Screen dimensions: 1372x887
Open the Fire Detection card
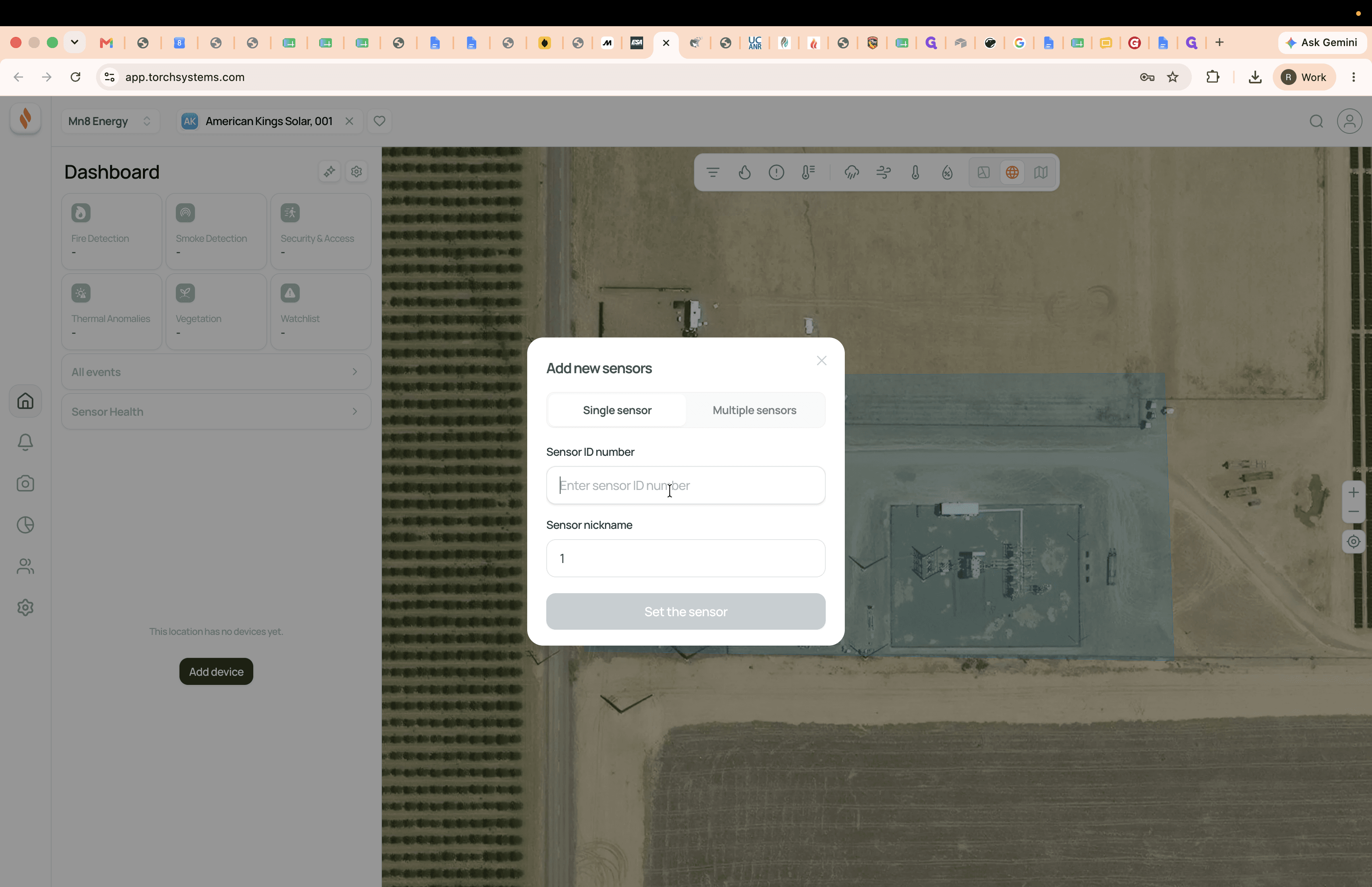112,231
